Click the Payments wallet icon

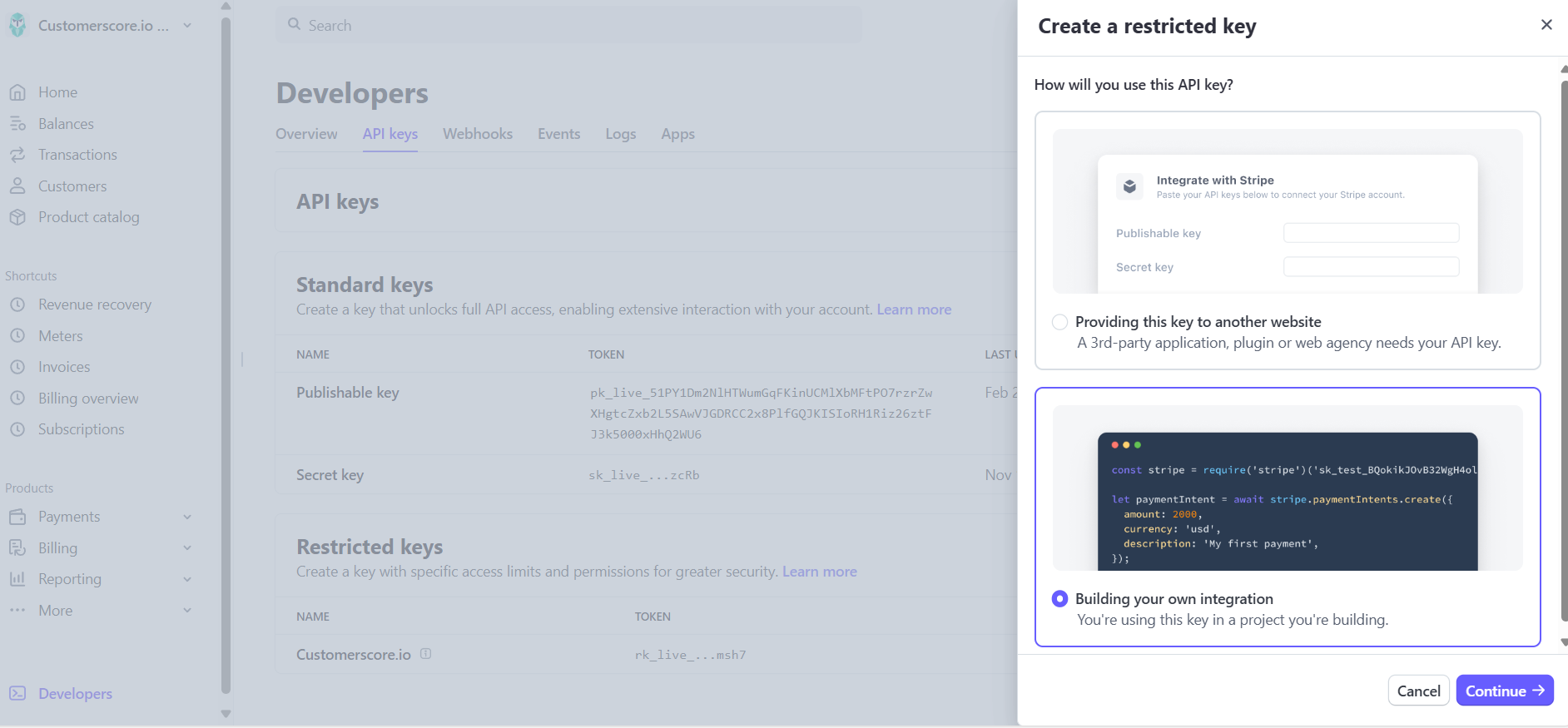(x=17, y=517)
